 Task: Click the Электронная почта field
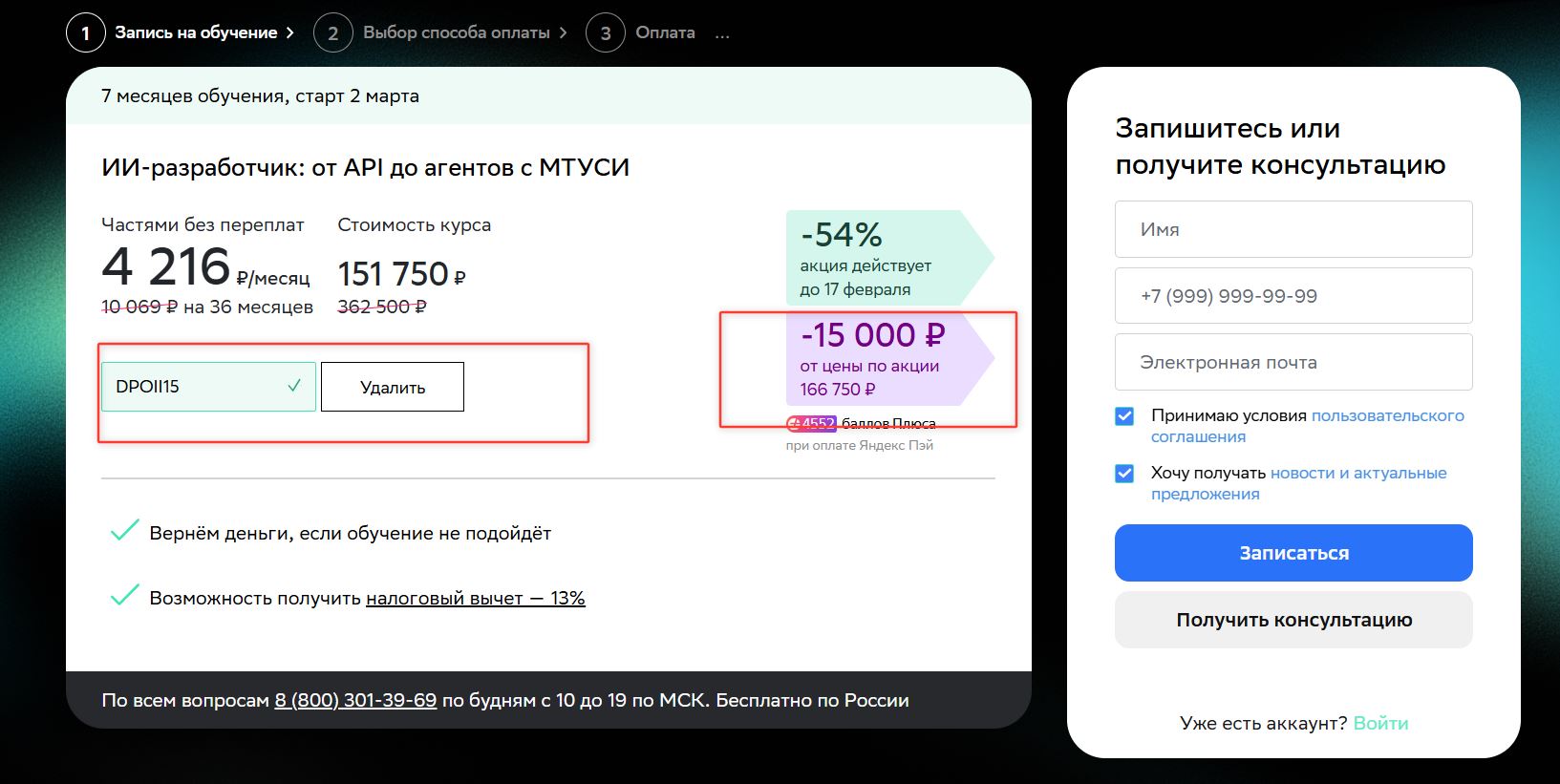[1293, 362]
